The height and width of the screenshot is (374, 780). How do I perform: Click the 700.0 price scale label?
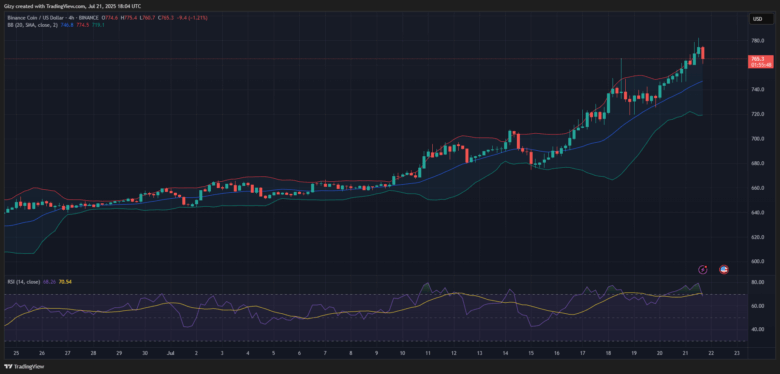tap(758, 139)
